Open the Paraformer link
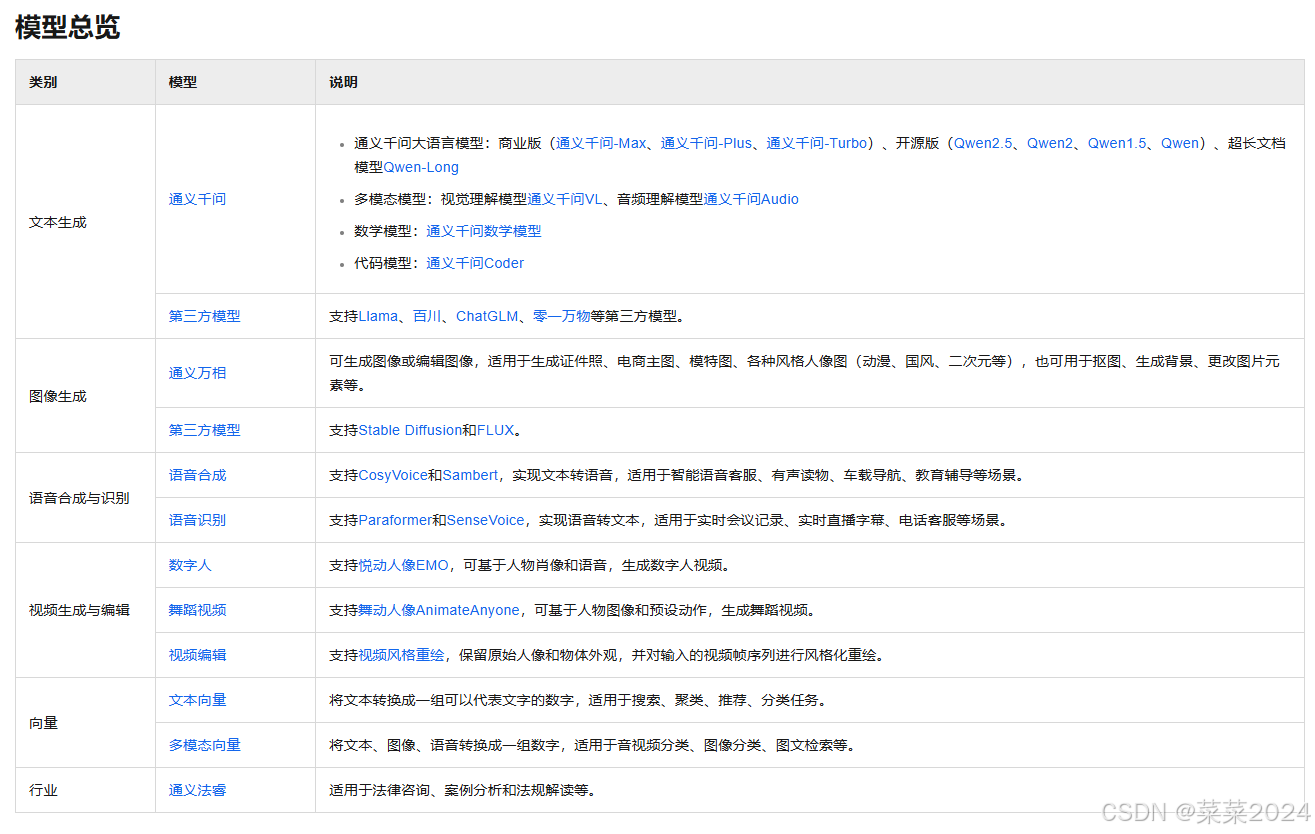The image size is (1315, 834). pos(395,520)
